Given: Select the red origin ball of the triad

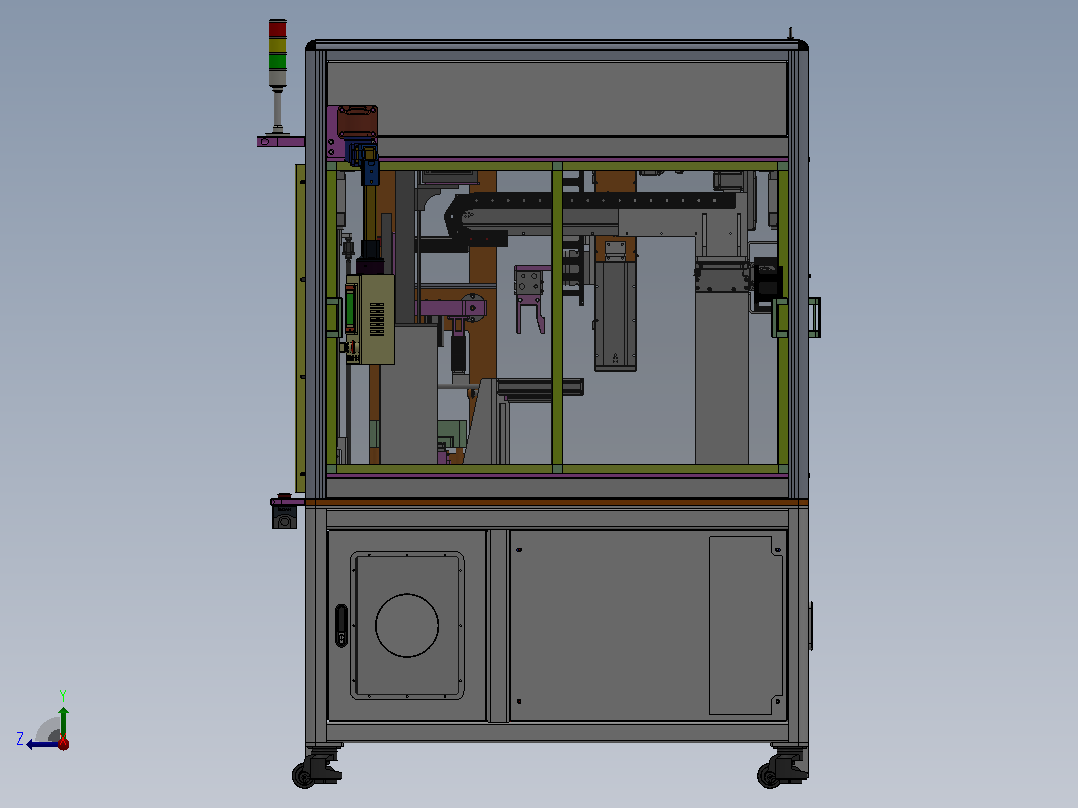Looking at the screenshot, I should [63, 743].
